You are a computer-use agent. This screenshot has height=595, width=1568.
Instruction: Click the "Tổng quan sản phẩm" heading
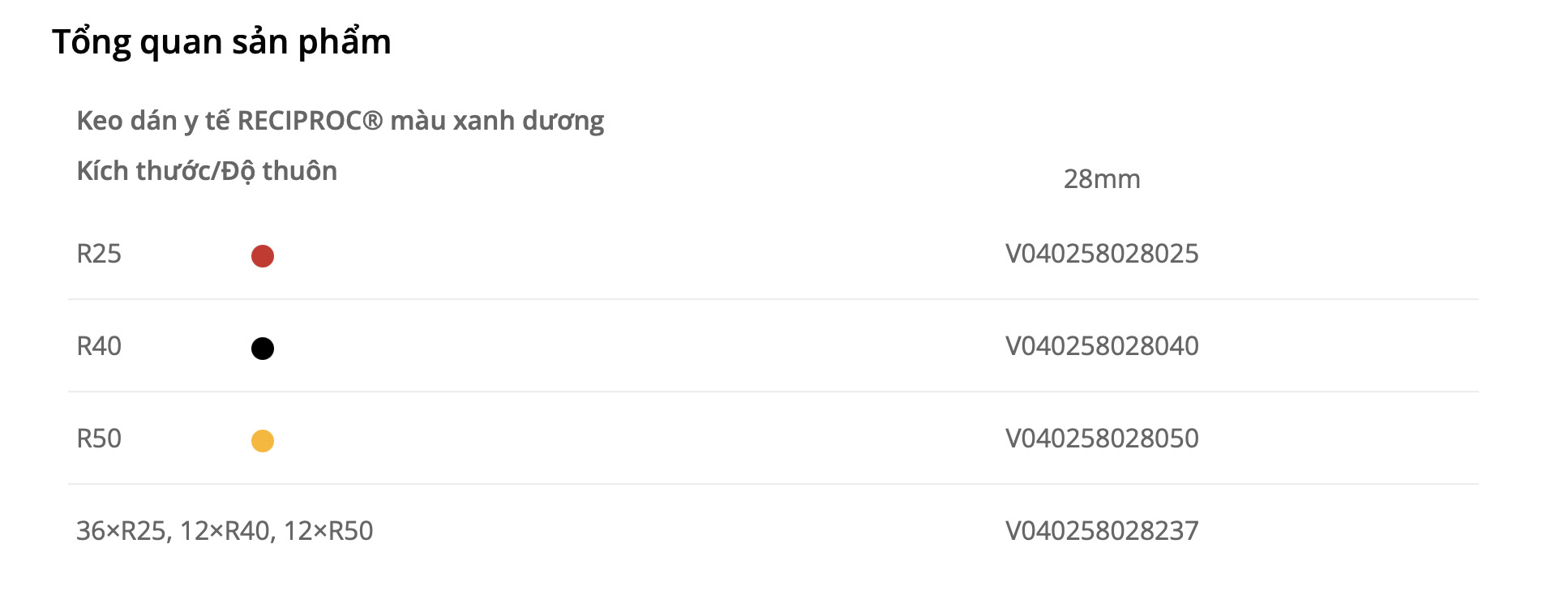pyautogui.click(x=221, y=42)
